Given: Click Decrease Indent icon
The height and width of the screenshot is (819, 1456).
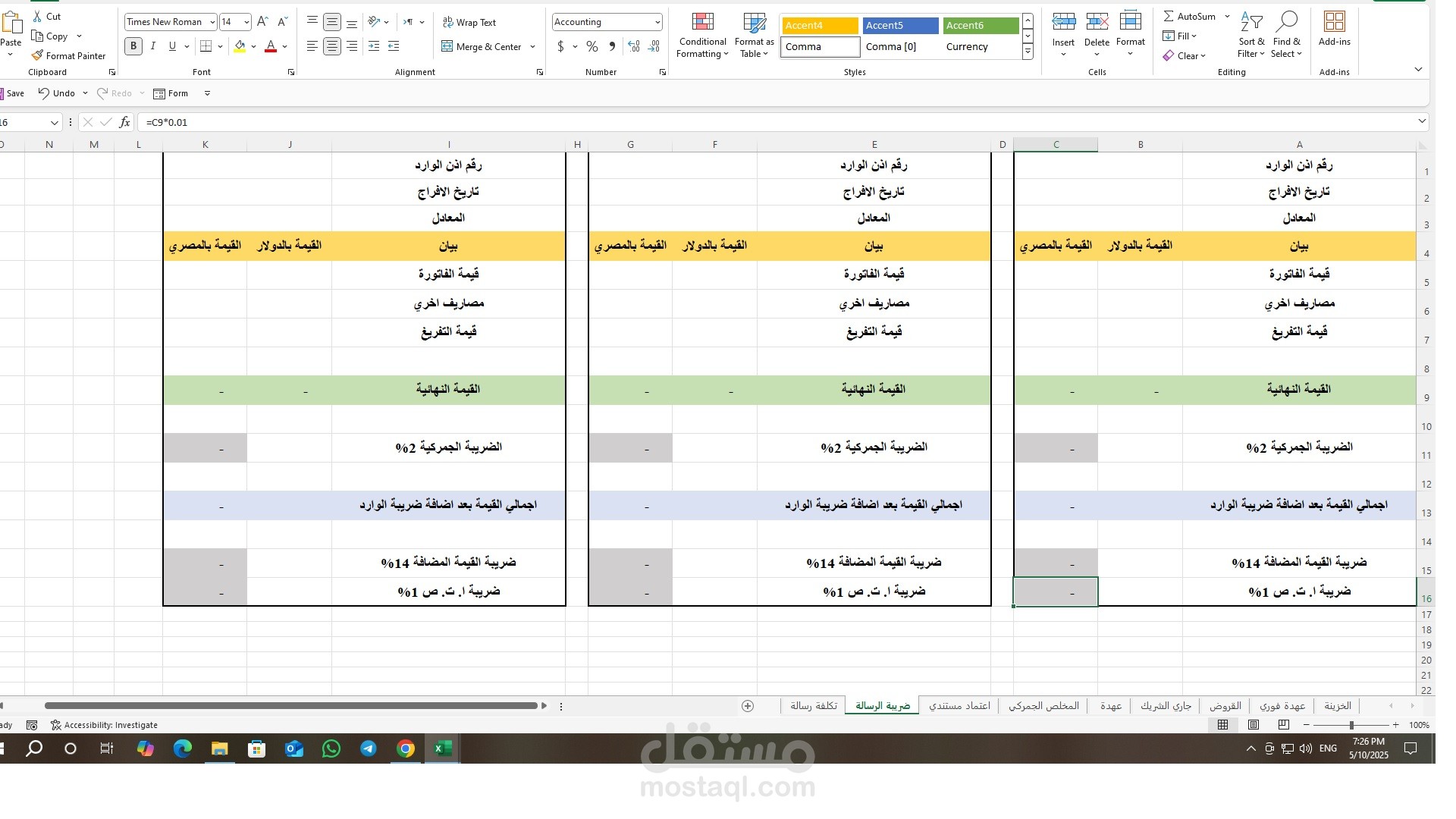Looking at the screenshot, I should [x=374, y=46].
